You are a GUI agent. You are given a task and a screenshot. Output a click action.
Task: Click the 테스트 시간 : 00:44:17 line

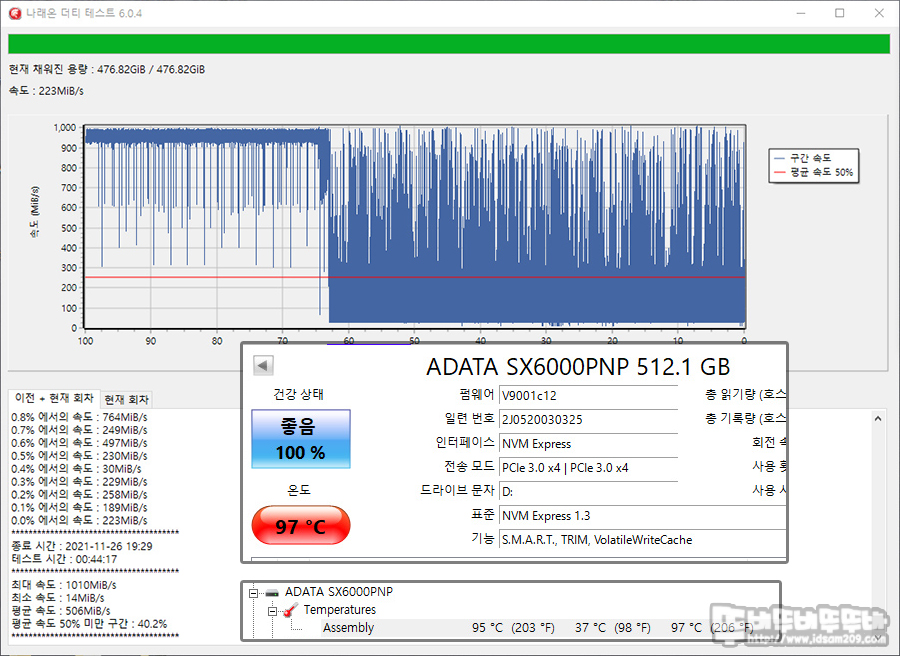tap(64, 559)
